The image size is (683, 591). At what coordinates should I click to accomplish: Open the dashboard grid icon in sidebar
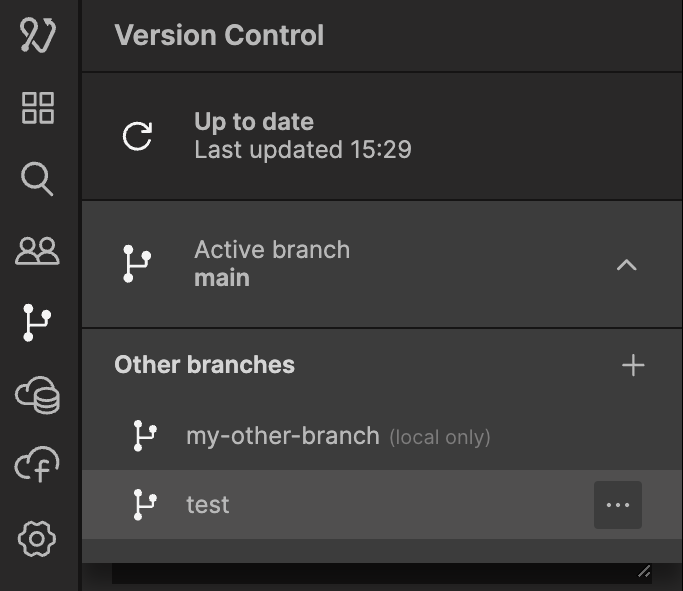pos(38,108)
